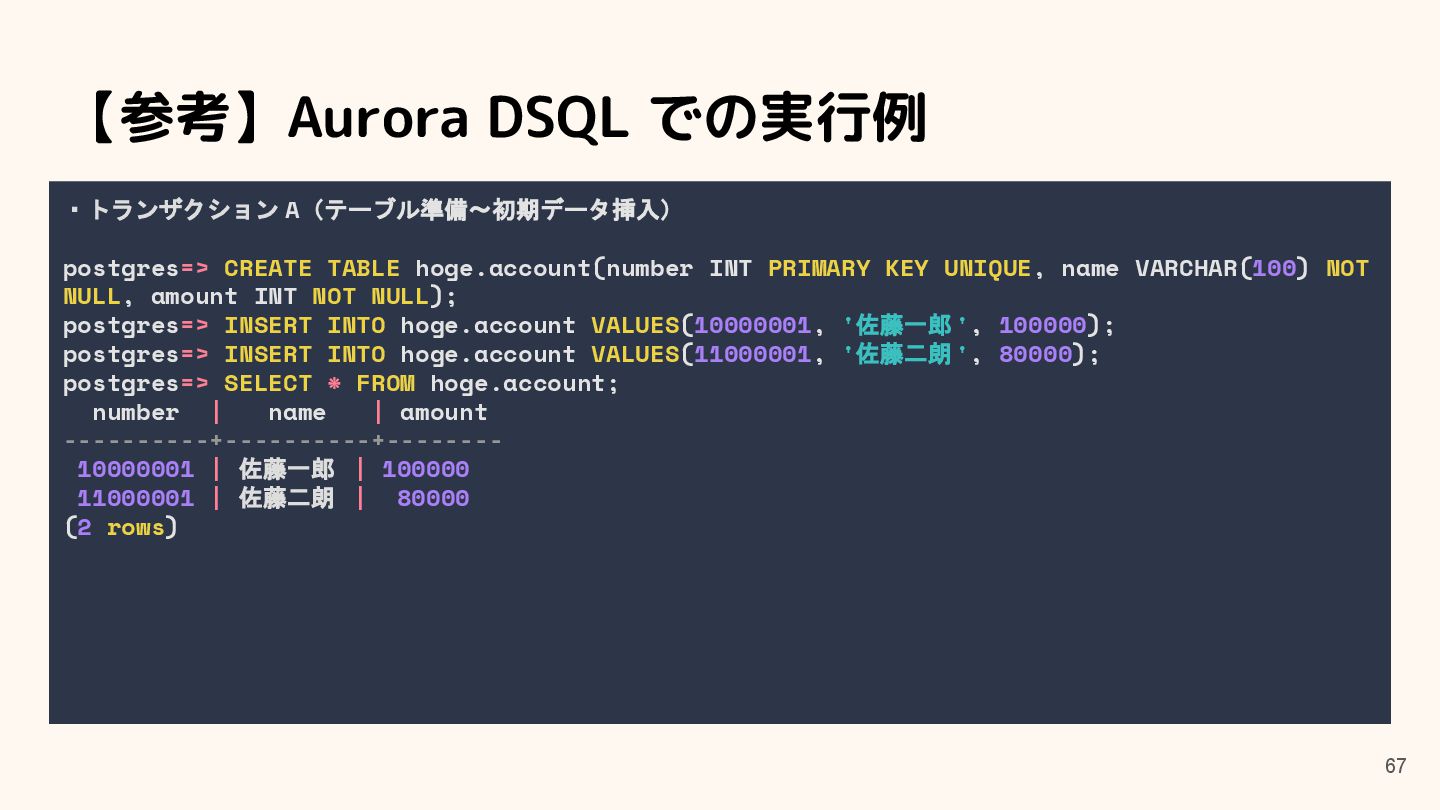Click the value 80000 in the second INSERT
This screenshot has height=810, width=1440.
pyautogui.click(x=1036, y=354)
